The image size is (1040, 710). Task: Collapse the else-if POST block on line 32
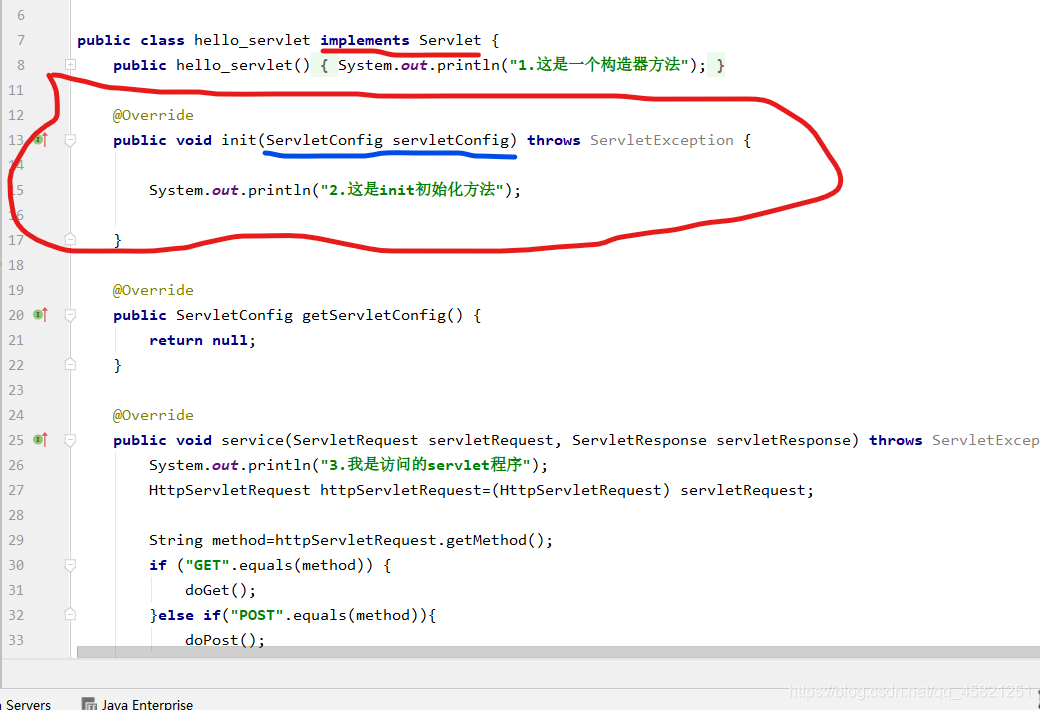[x=70, y=615]
